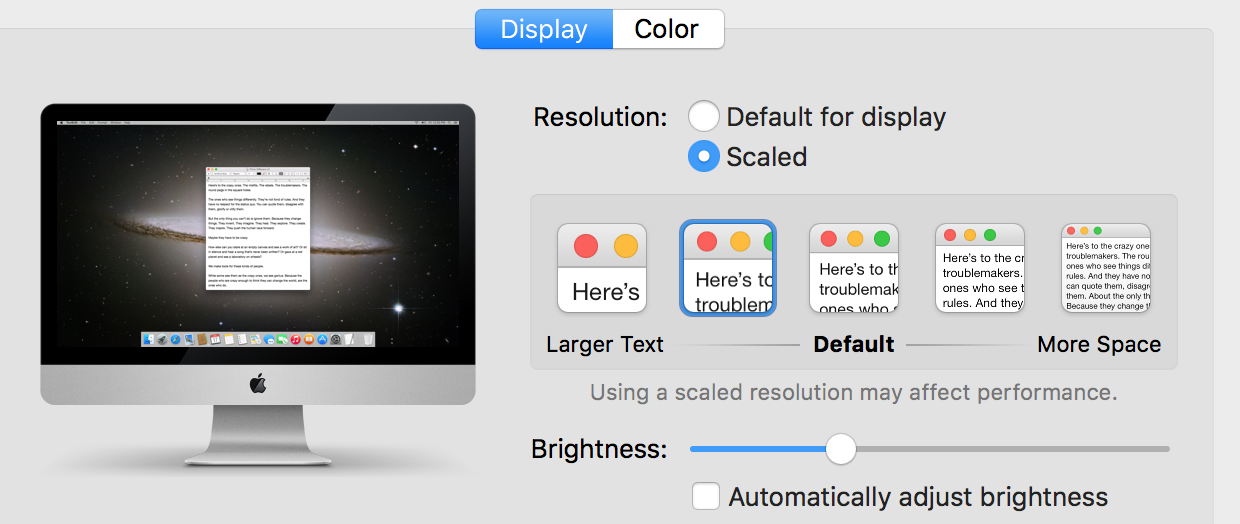Click the text window inside the iMac preview

coord(258,229)
